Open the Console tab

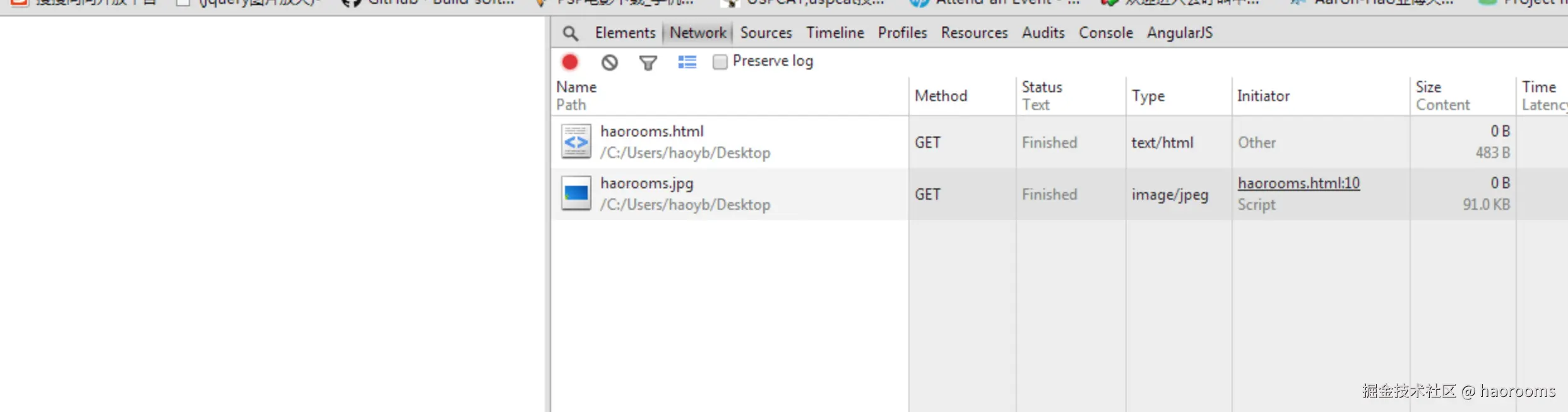pos(1105,33)
